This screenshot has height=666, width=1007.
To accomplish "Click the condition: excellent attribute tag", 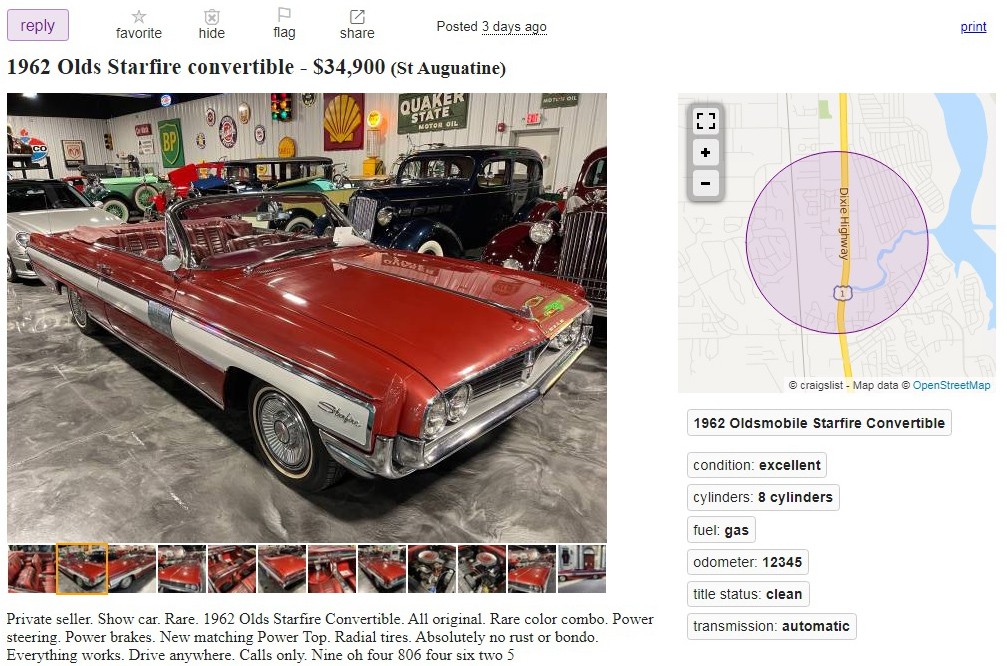I will coord(757,465).
